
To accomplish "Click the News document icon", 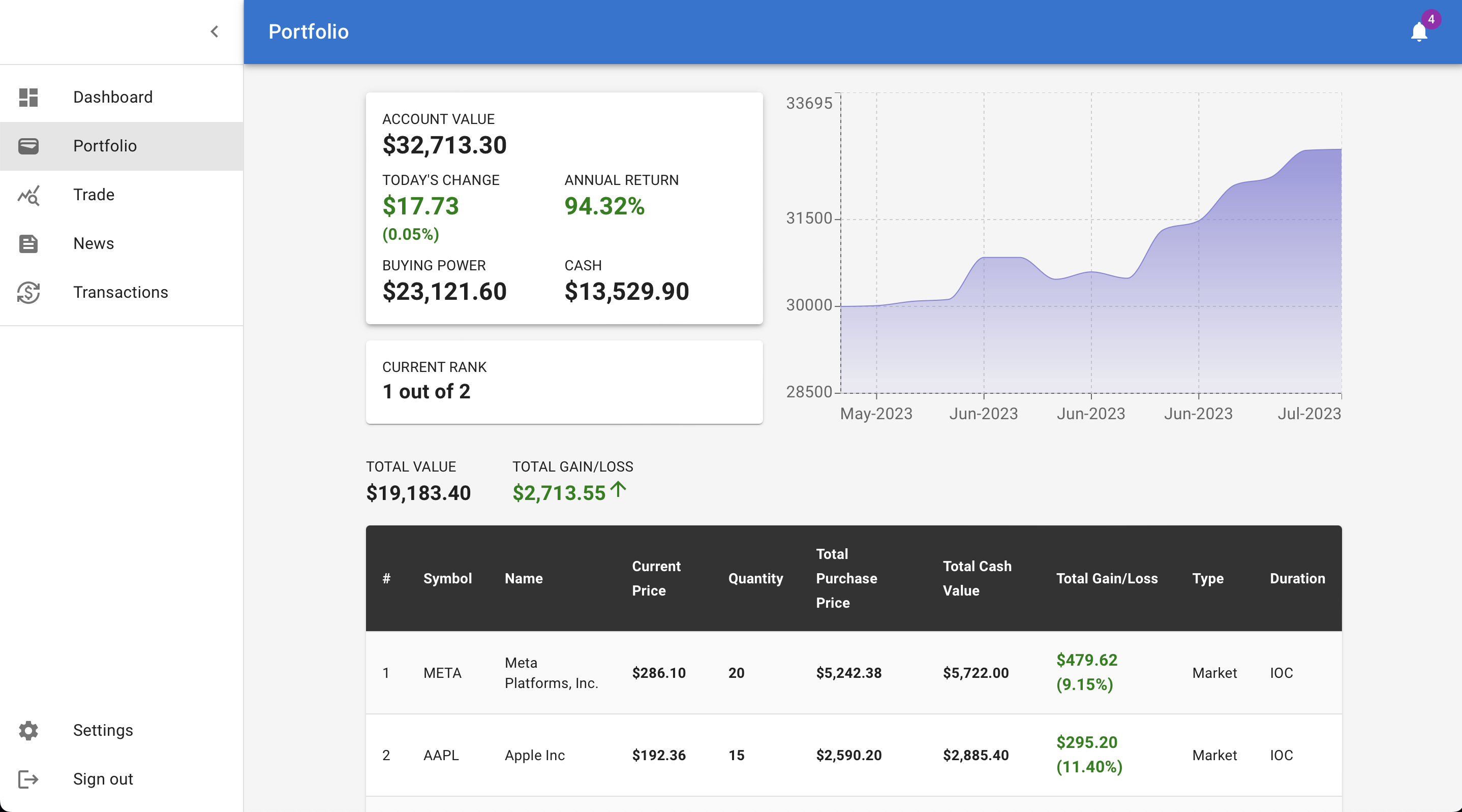I will [x=28, y=243].
